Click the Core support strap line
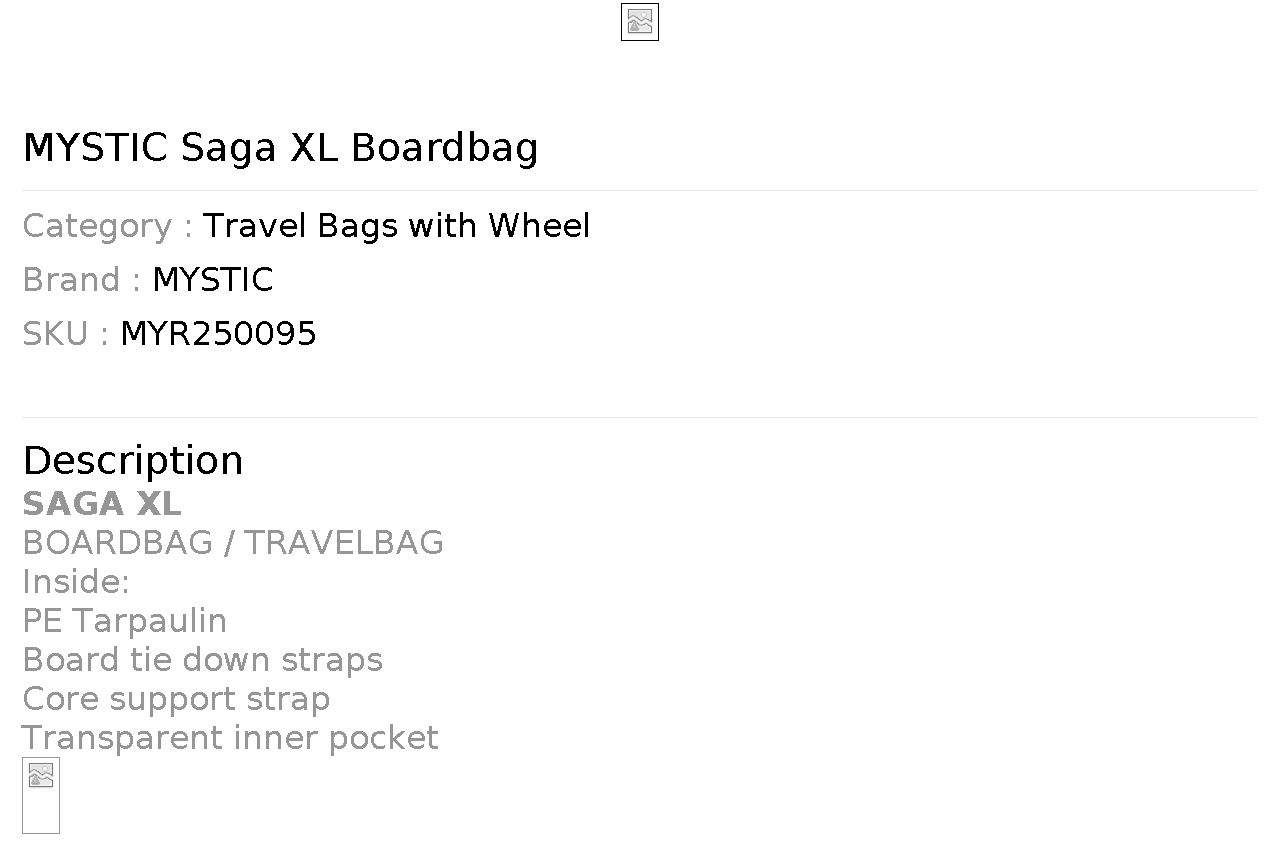The width and height of the screenshot is (1280, 856). click(x=176, y=699)
